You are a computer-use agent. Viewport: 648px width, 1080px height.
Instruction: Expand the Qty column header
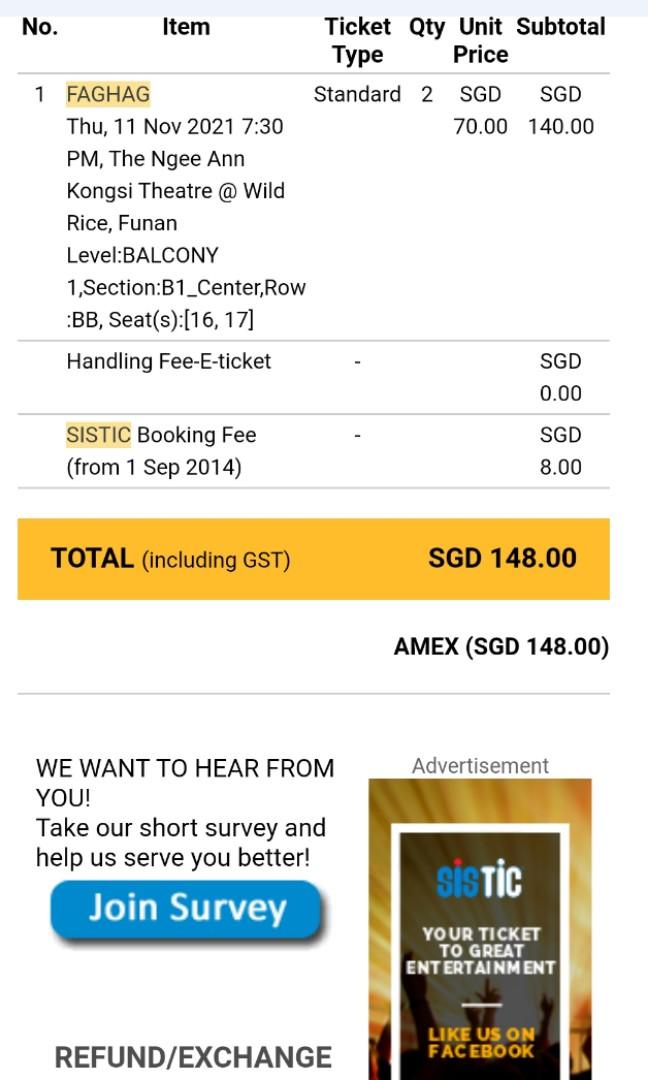[428, 27]
